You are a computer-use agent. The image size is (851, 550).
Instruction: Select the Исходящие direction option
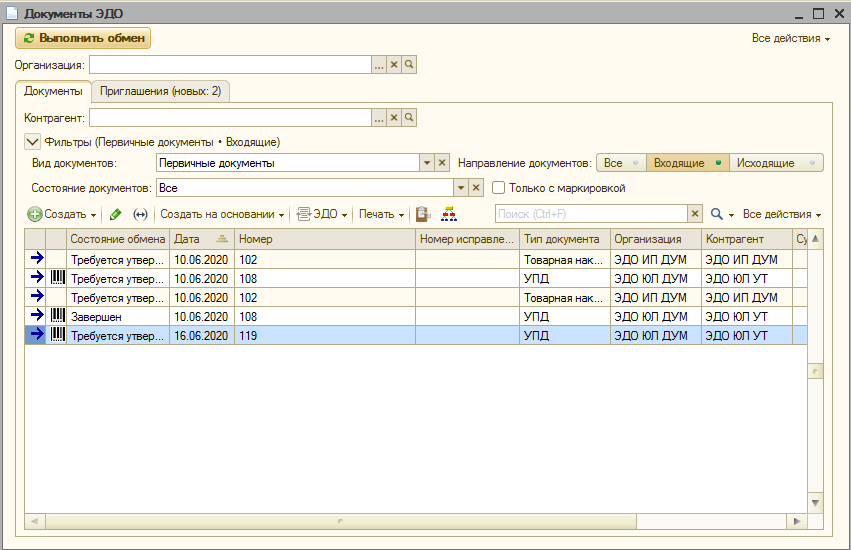point(776,163)
